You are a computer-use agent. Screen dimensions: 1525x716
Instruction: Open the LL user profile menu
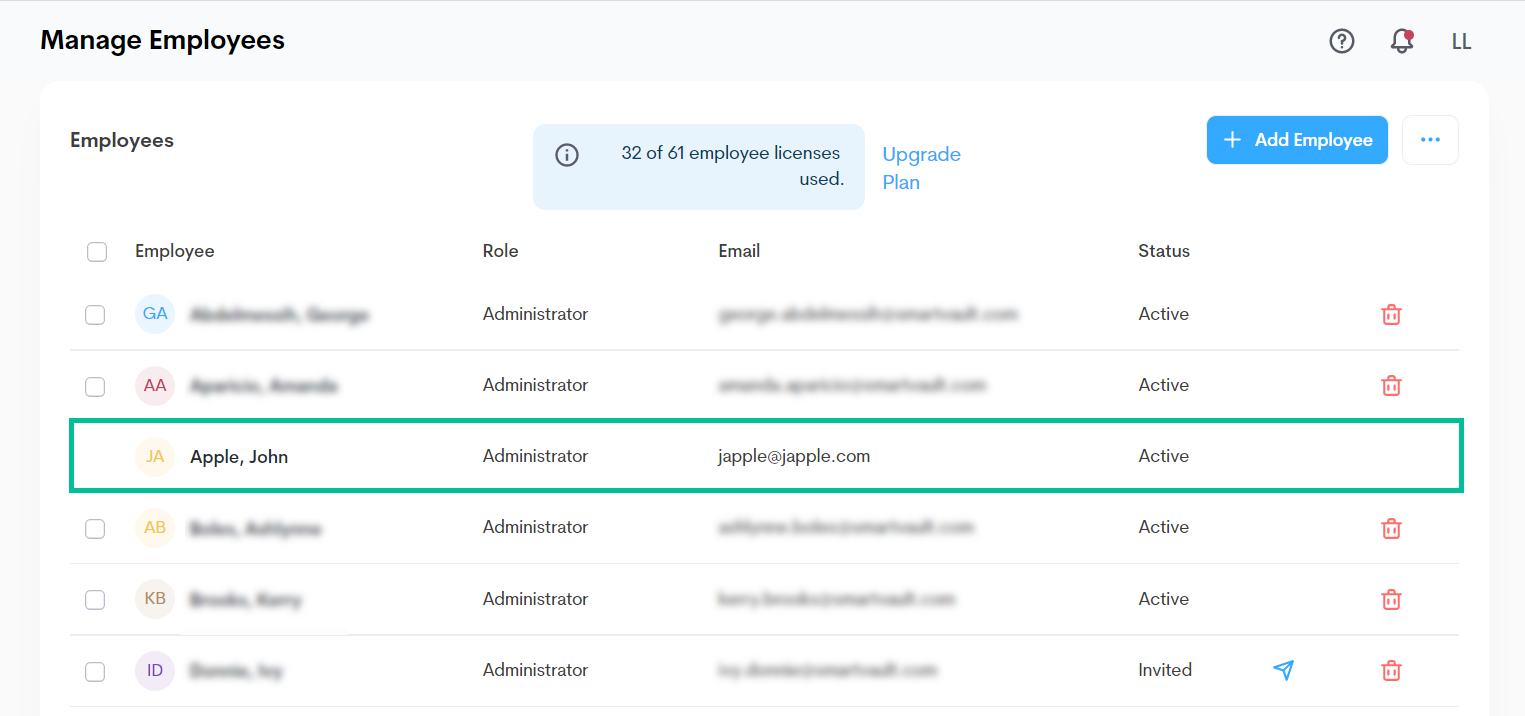pyautogui.click(x=1461, y=41)
